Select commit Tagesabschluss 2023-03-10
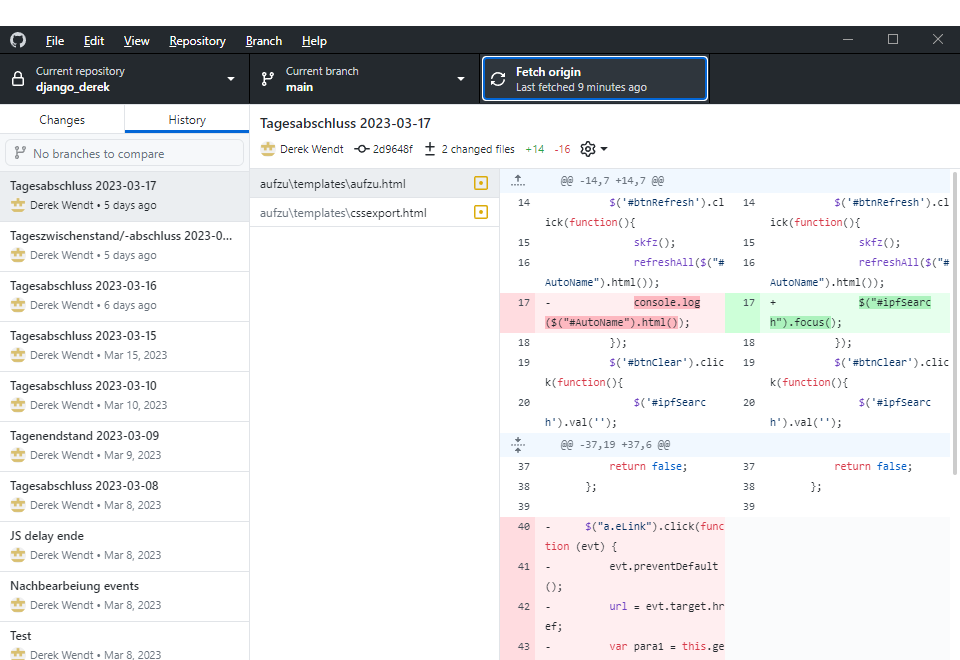Screen dimensions: 960x660 point(124,396)
